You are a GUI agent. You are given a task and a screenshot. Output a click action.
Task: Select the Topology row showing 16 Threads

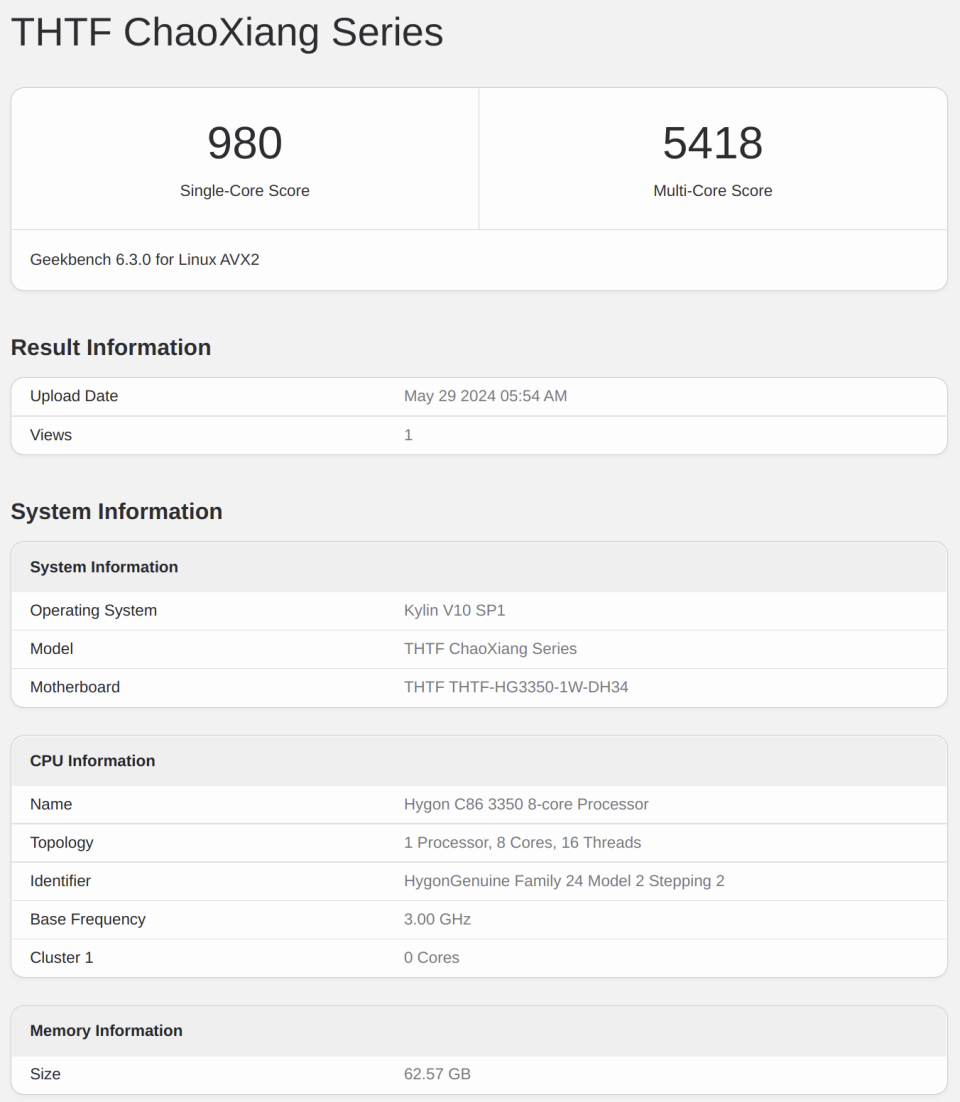[x=522, y=842]
